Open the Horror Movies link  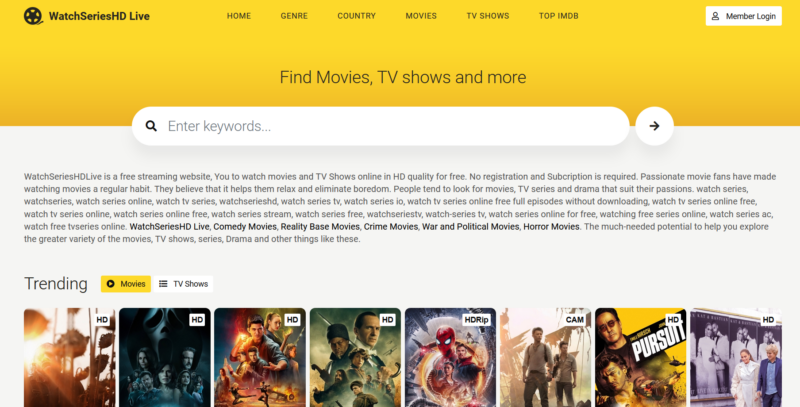pyautogui.click(x=552, y=226)
